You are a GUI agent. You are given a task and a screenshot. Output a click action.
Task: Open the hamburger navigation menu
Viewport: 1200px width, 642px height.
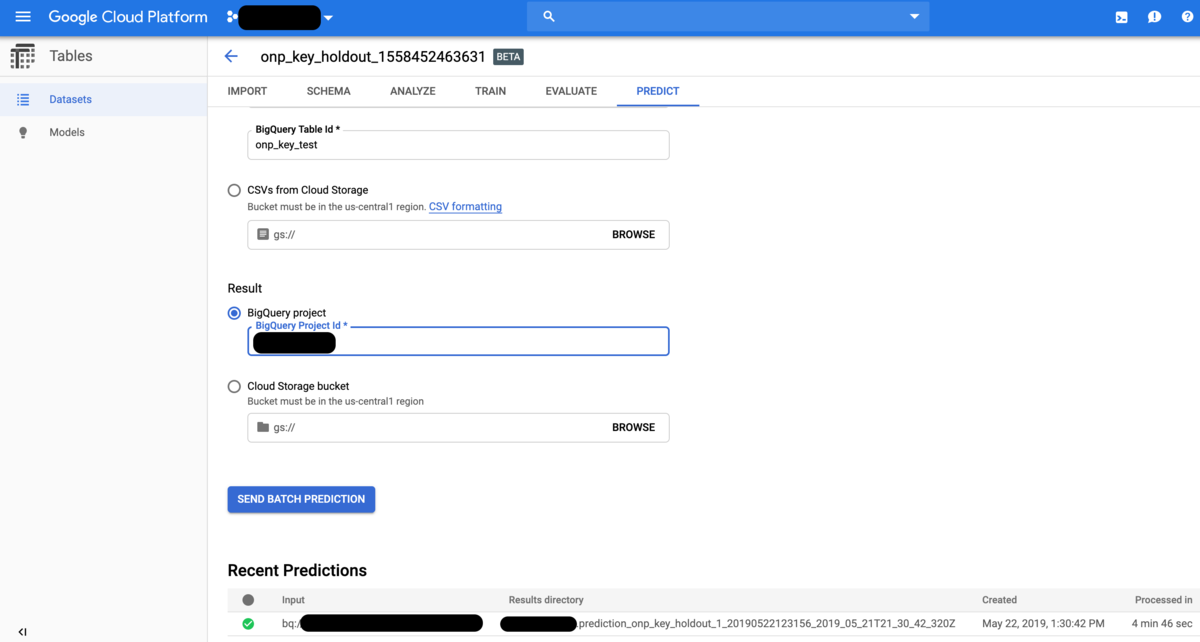click(23, 17)
